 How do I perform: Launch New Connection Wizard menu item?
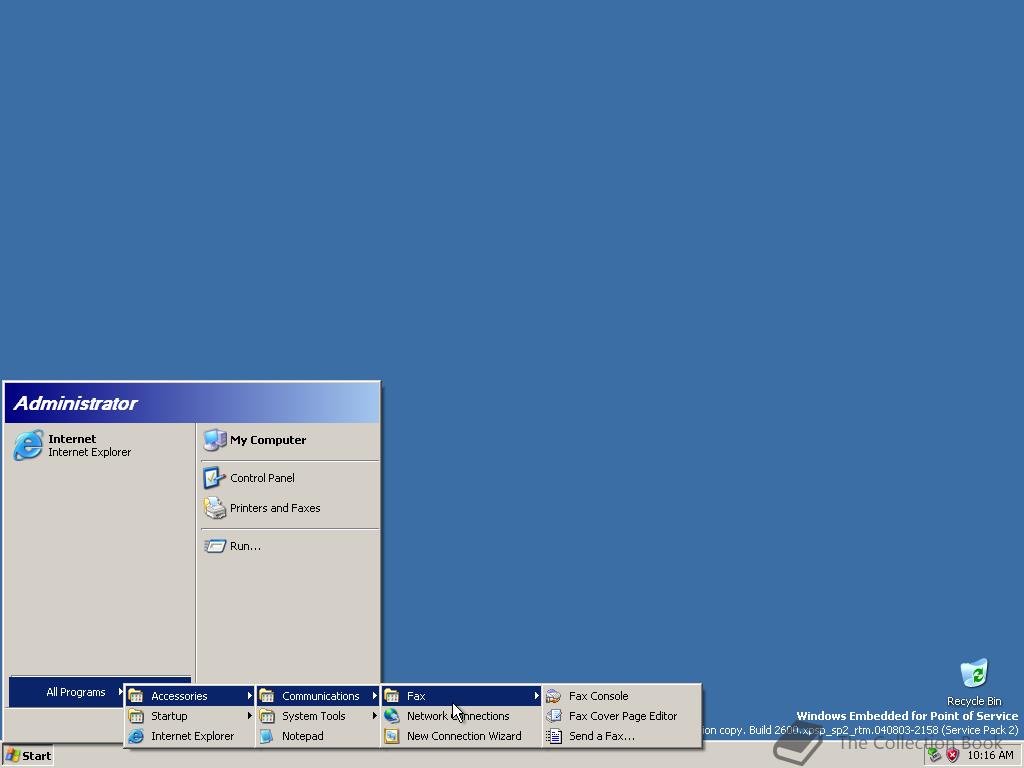461,736
